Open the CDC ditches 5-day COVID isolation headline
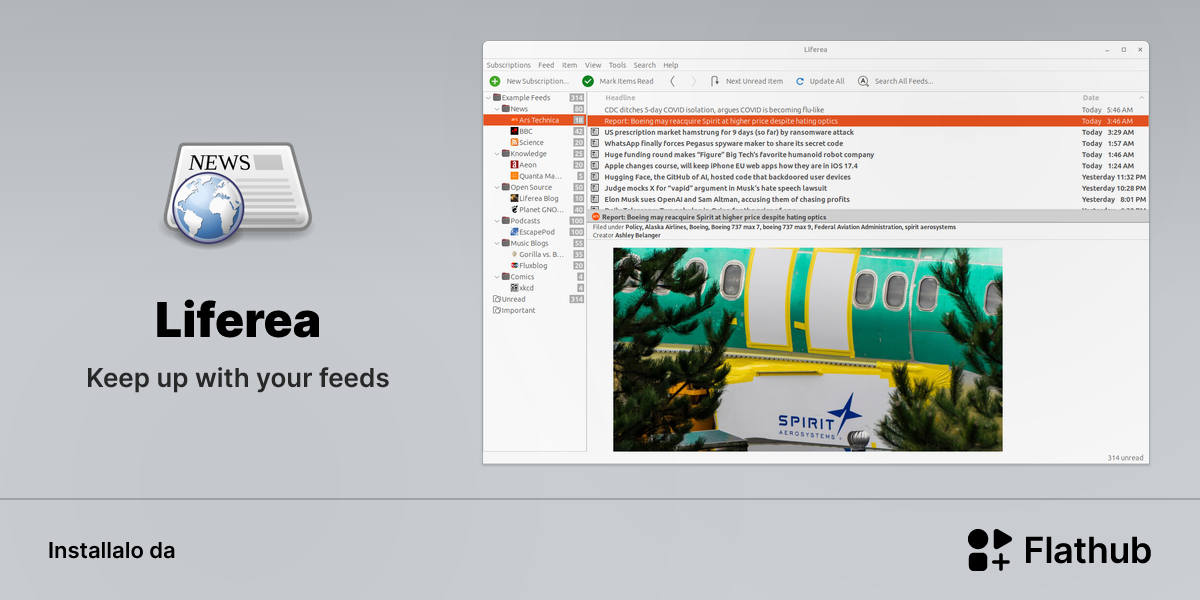Screen dimensions: 1200x600 (x=714, y=110)
